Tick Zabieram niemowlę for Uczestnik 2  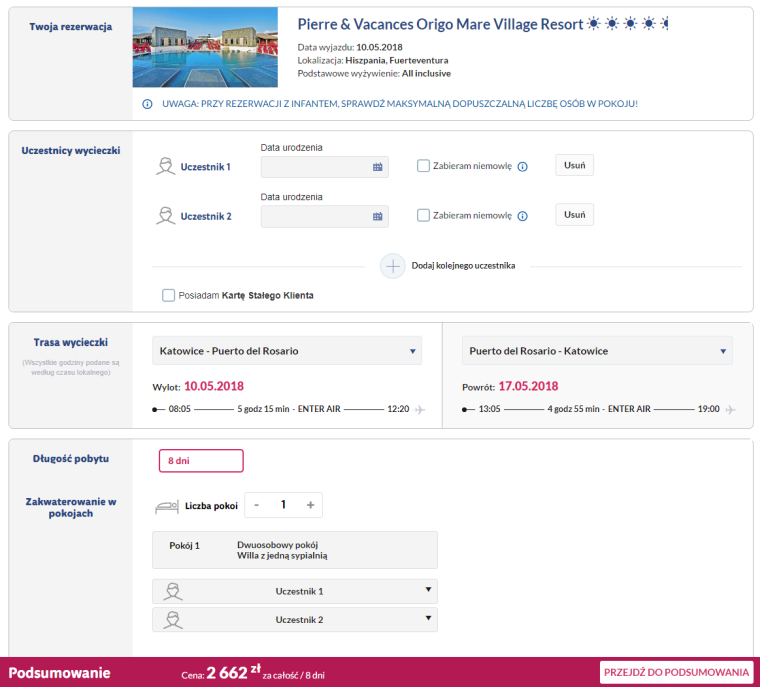424,215
